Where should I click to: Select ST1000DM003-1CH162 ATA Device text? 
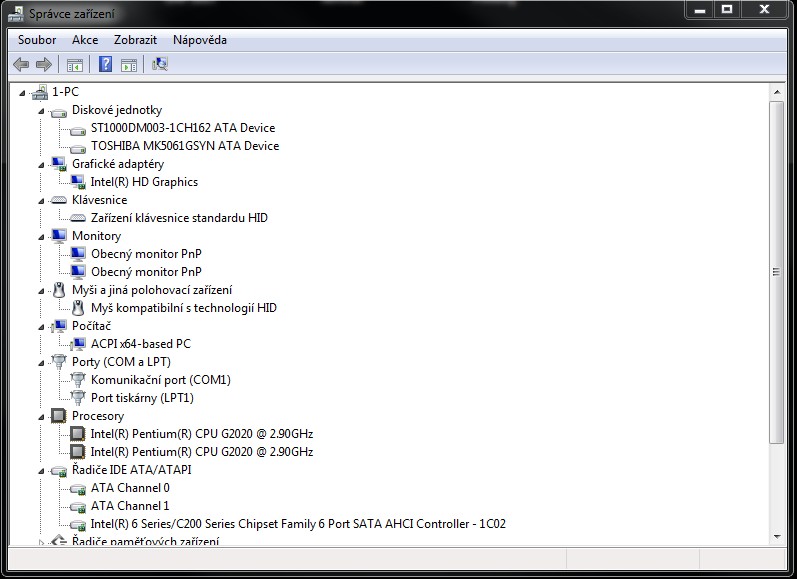tap(183, 128)
